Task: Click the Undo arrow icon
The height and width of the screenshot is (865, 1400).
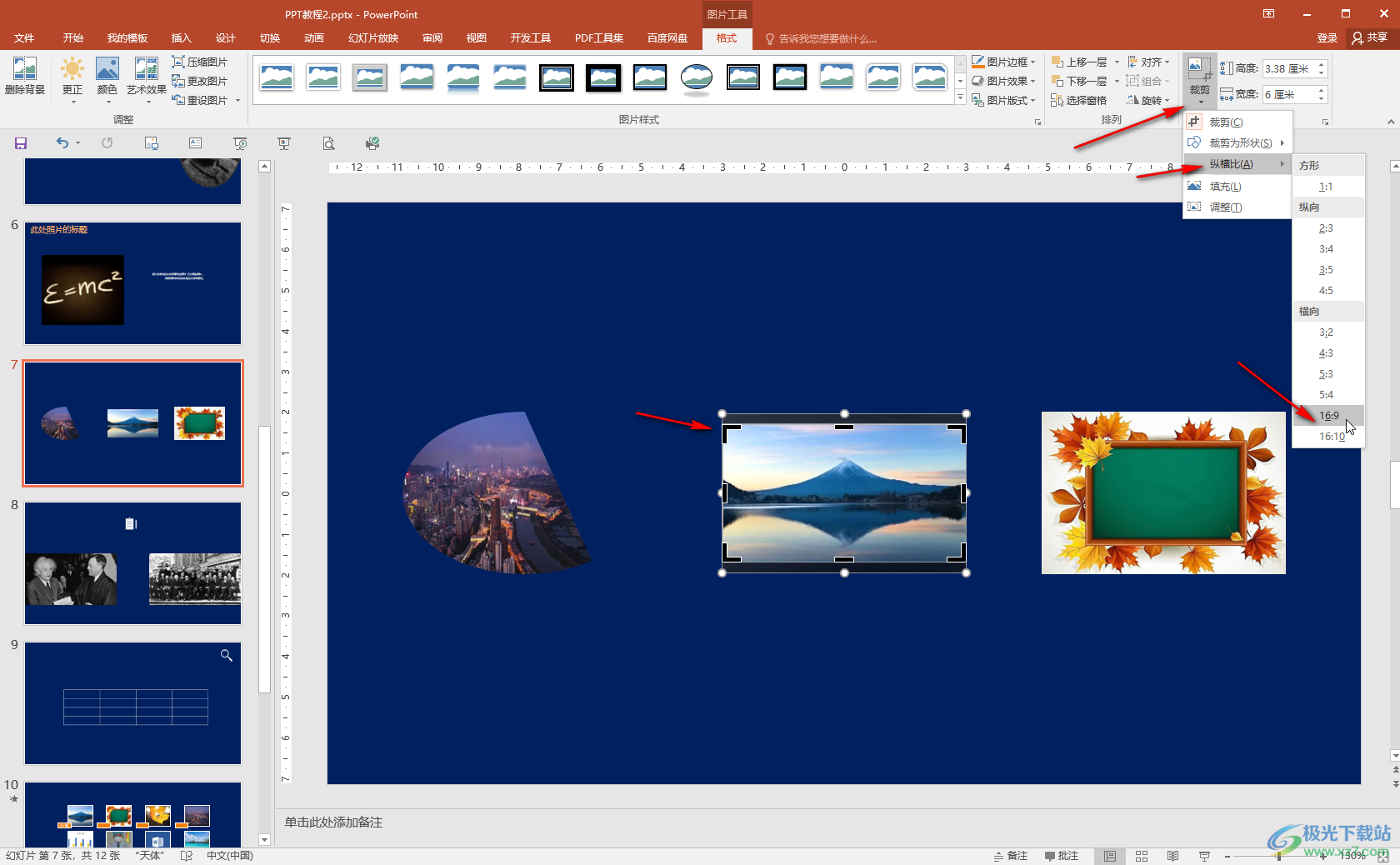Action: pyautogui.click(x=62, y=143)
